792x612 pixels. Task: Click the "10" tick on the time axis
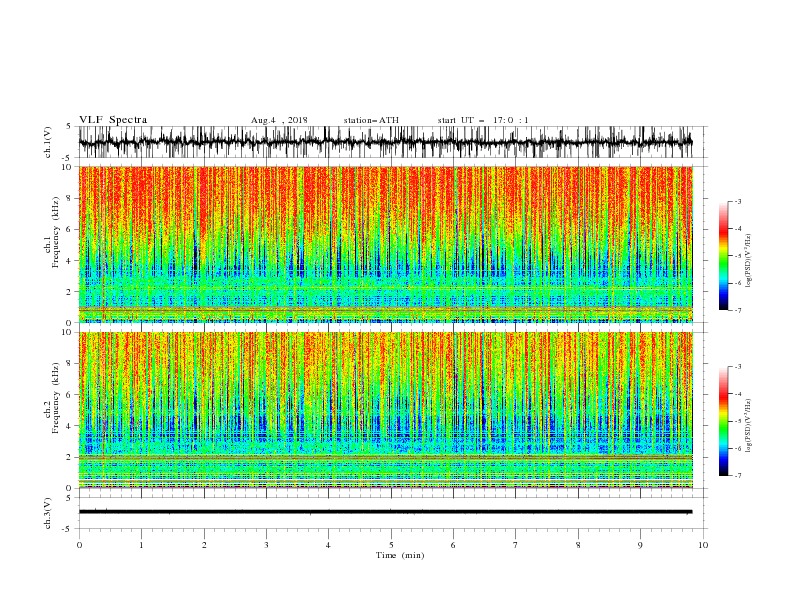[x=703, y=545]
